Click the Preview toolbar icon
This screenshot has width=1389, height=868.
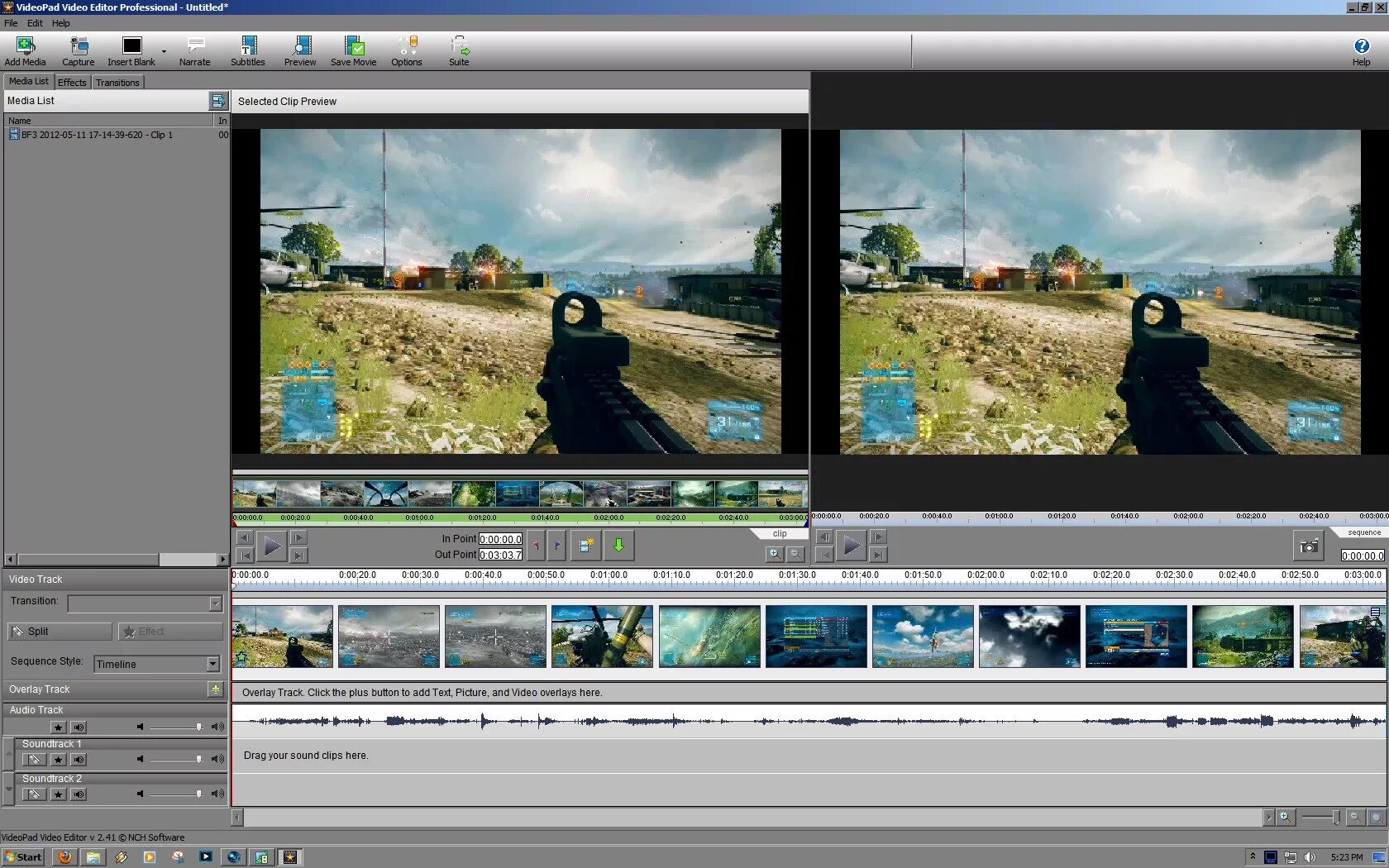tap(300, 50)
